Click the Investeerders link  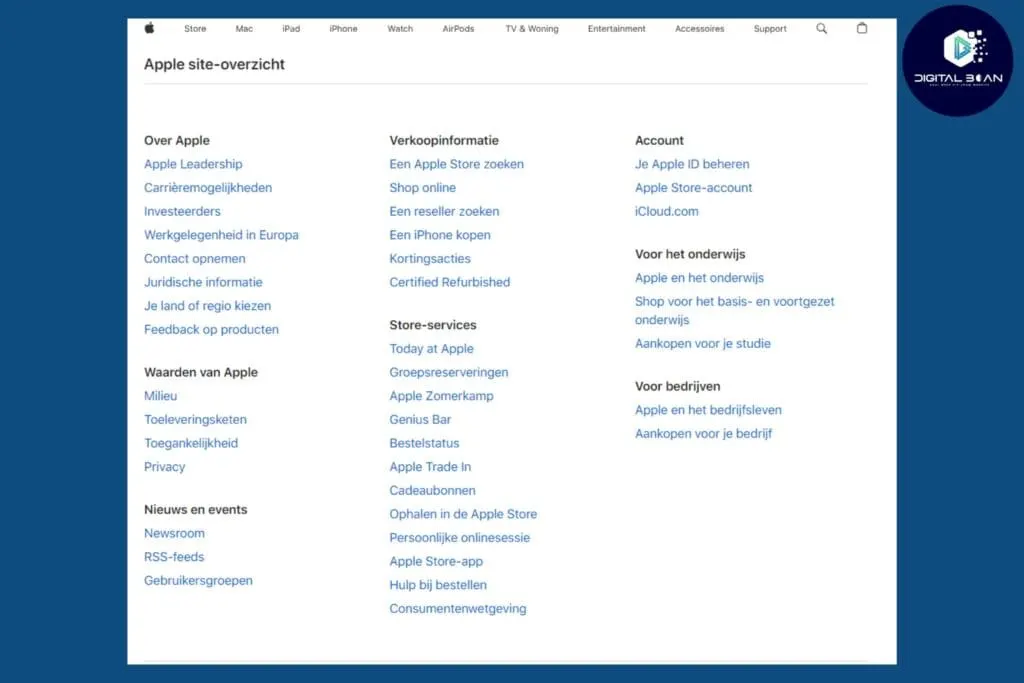click(182, 211)
